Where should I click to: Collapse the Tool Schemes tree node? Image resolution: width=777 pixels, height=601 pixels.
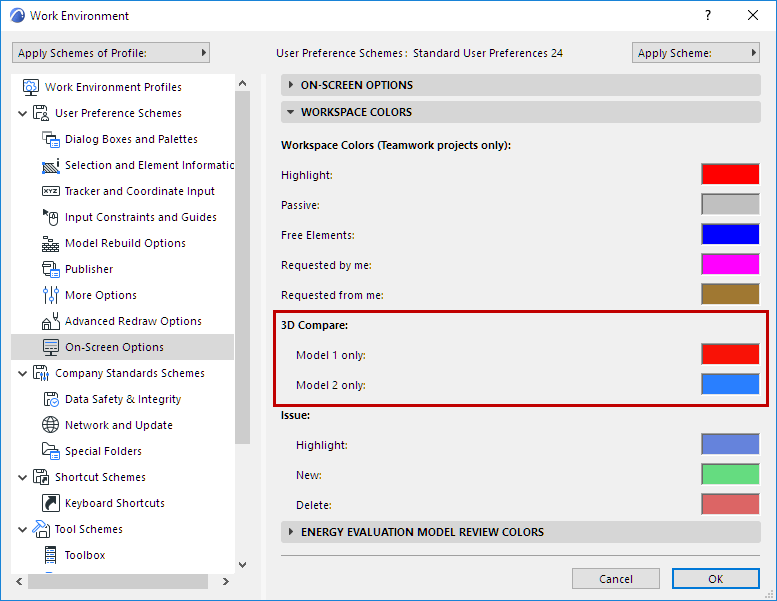click(x=22, y=530)
